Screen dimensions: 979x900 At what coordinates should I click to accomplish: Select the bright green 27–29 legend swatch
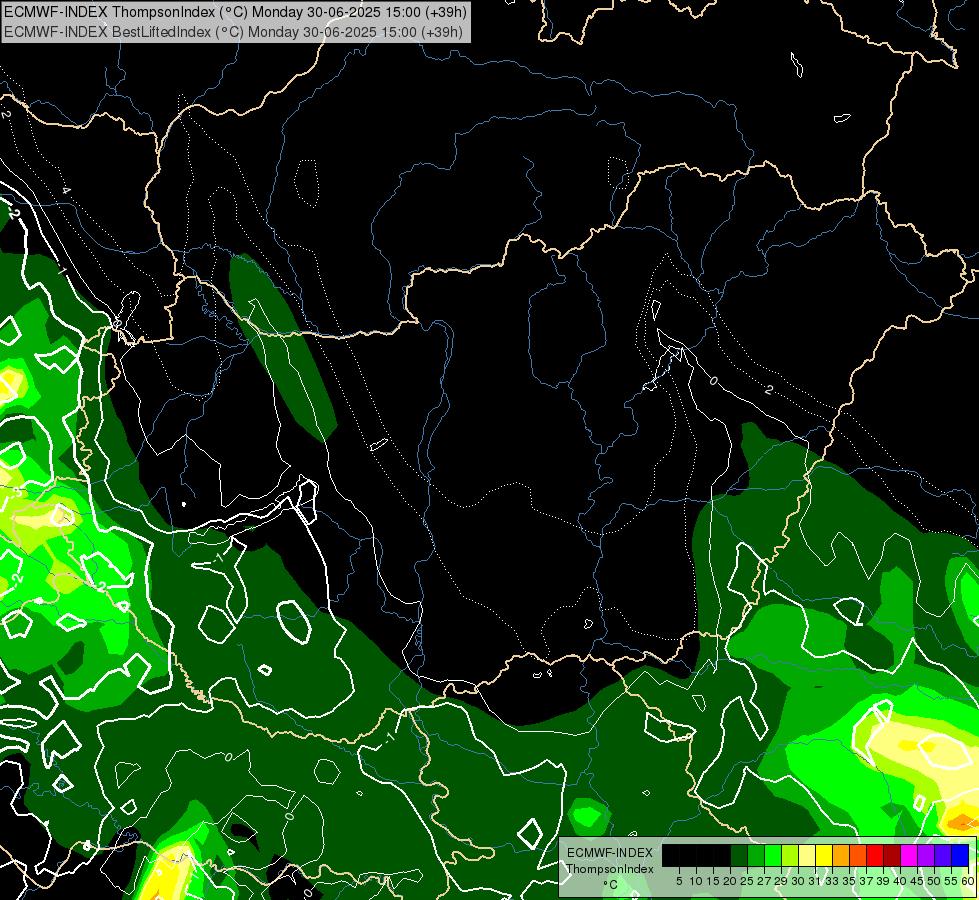[773, 855]
